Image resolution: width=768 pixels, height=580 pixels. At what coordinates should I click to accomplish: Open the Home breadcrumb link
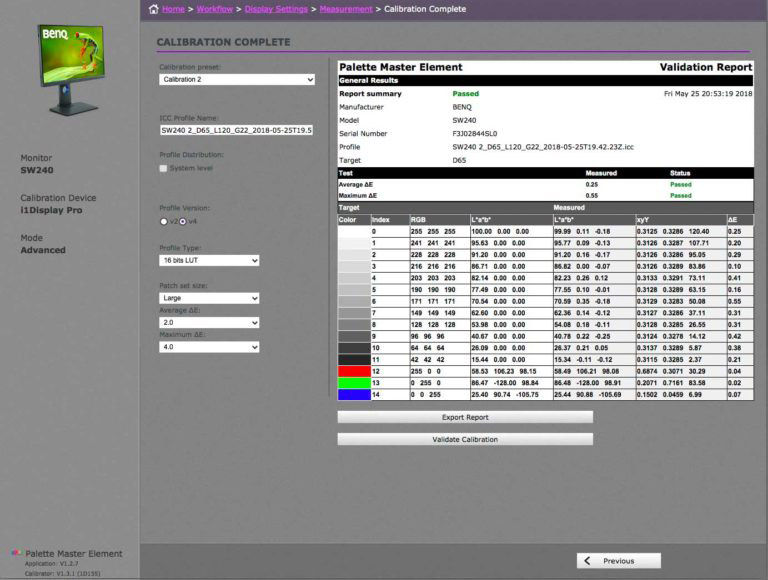(x=173, y=9)
